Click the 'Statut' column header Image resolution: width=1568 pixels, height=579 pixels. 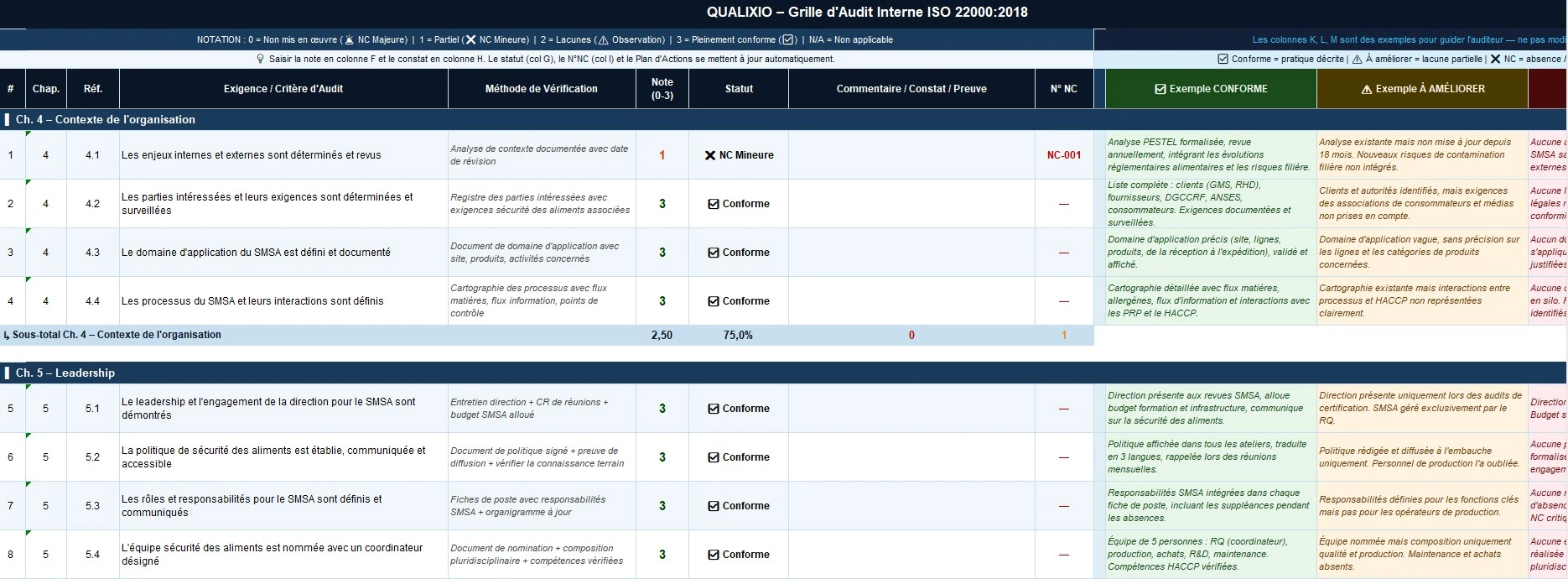739,88
